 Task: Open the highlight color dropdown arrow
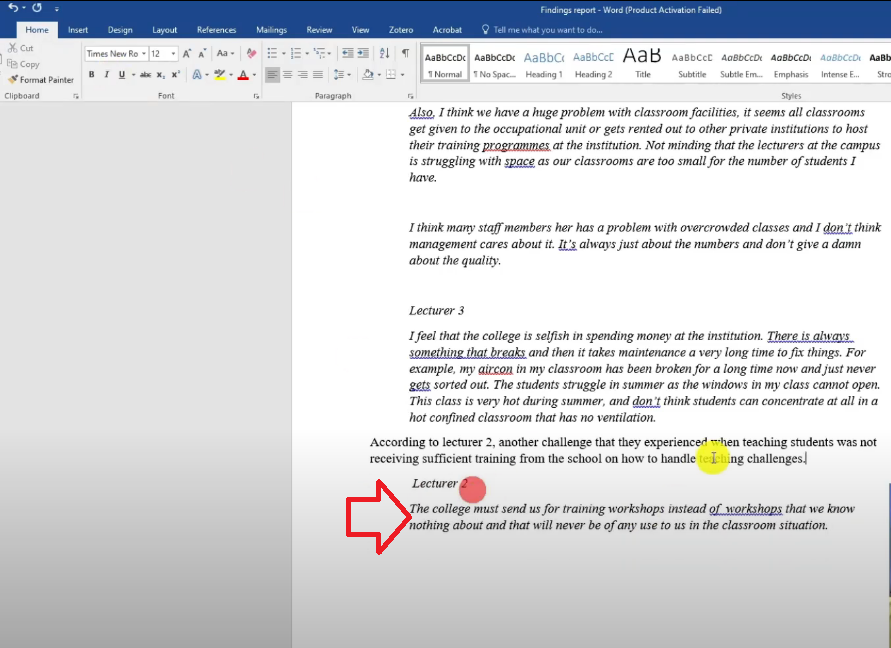231,74
